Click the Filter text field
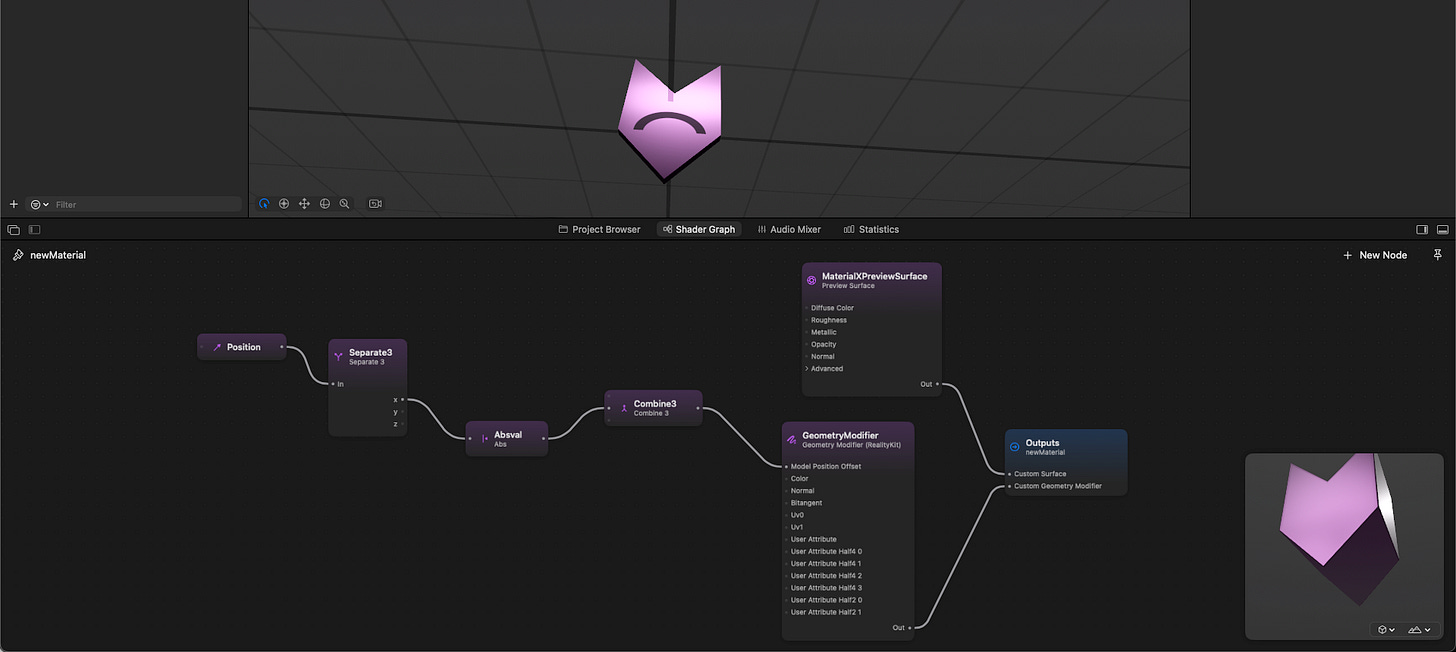Viewport: 1456px width, 652px height. click(x=147, y=204)
